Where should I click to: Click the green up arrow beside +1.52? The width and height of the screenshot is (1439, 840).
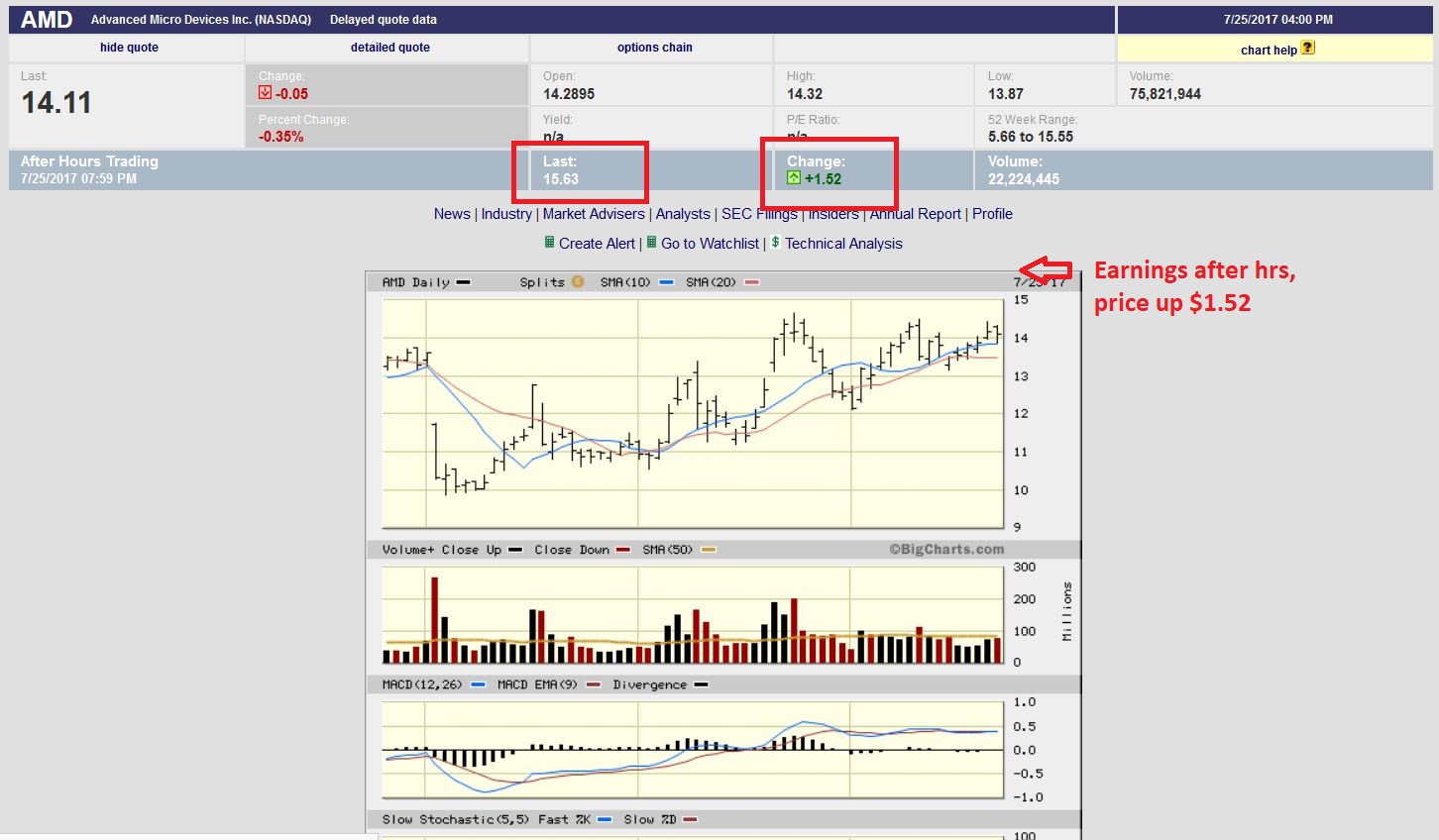[793, 178]
